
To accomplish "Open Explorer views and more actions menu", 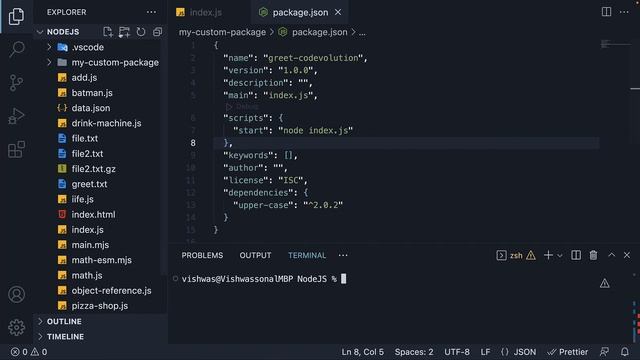I will click(x=151, y=12).
